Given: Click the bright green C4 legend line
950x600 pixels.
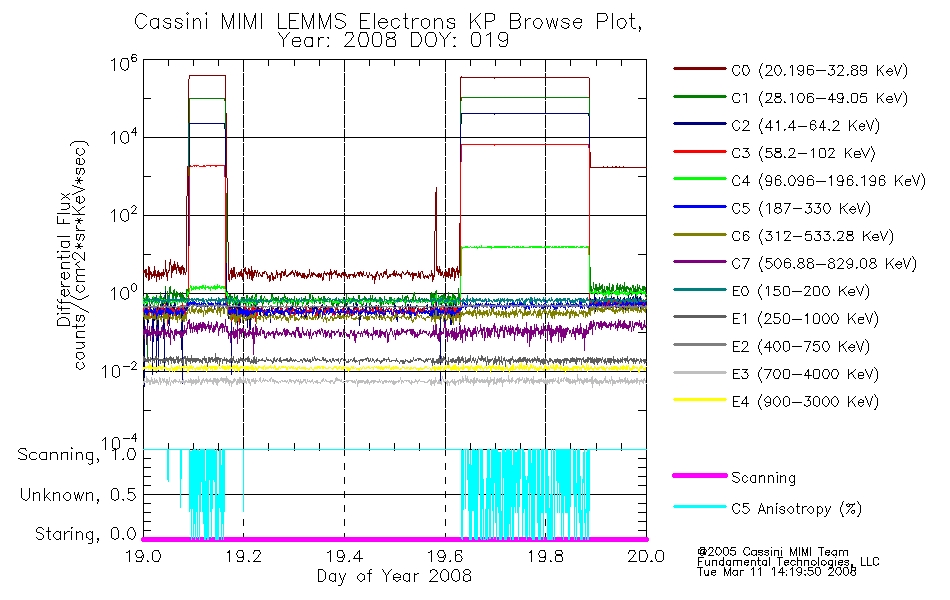Looking at the screenshot, I should pos(699,179).
